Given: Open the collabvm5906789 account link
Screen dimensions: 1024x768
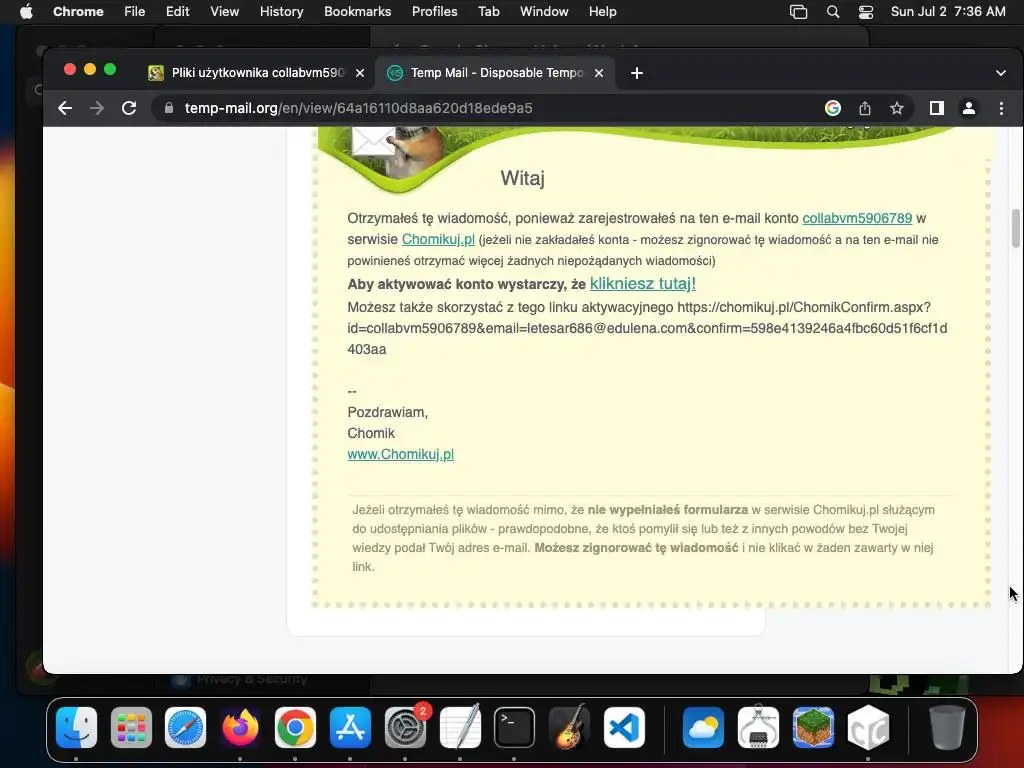Looking at the screenshot, I should 857,218.
